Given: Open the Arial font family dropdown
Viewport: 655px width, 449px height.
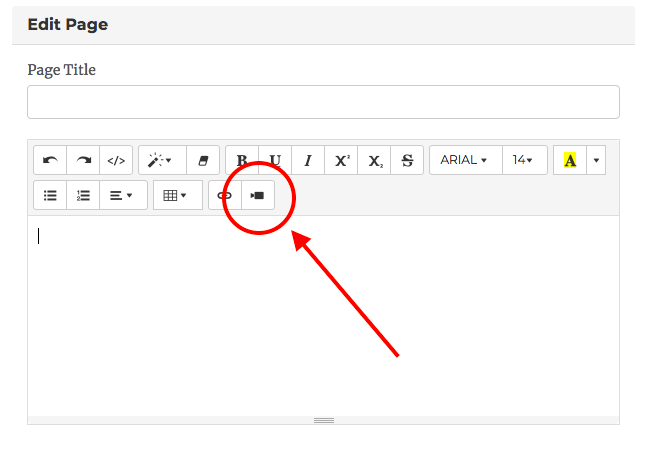Looking at the screenshot, I should (464, 160).
